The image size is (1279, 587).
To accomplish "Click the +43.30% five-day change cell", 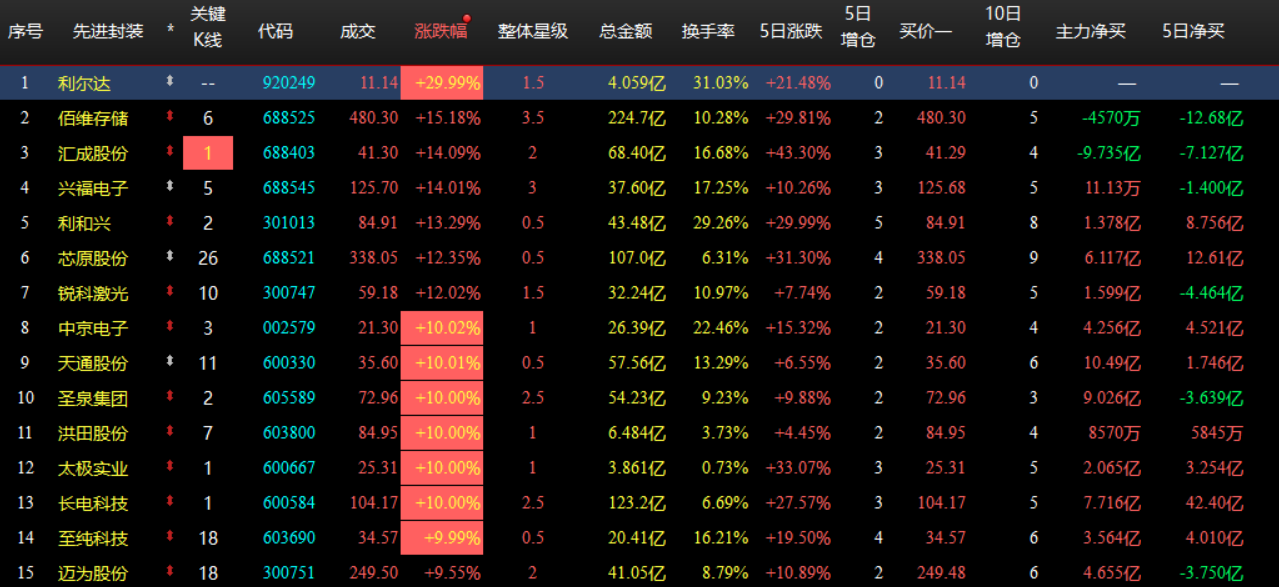I will coord(798,153).
